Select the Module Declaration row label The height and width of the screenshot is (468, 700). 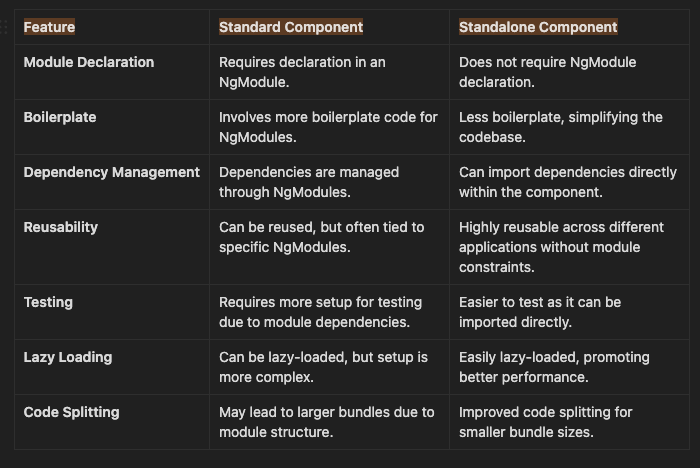coord(89,62)
